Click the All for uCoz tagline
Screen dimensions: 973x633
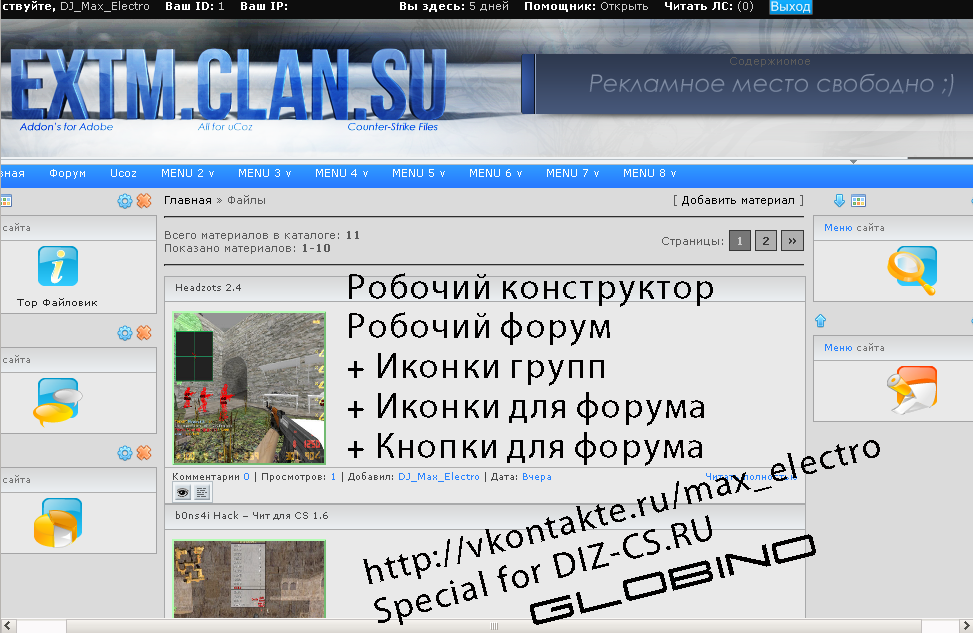pos(225,127)
